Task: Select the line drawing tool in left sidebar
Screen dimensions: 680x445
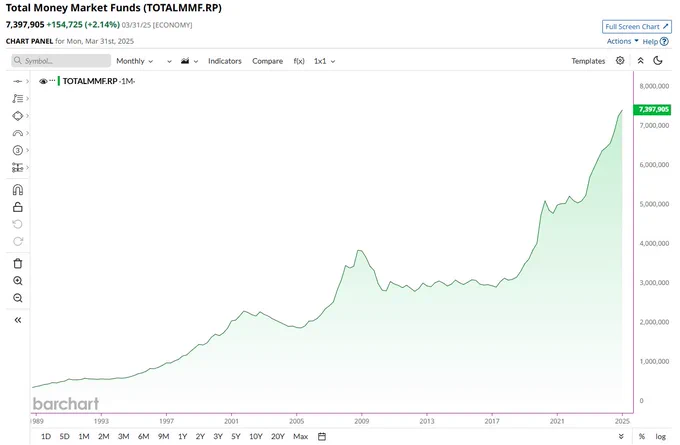Action: (x=17, y=81)
